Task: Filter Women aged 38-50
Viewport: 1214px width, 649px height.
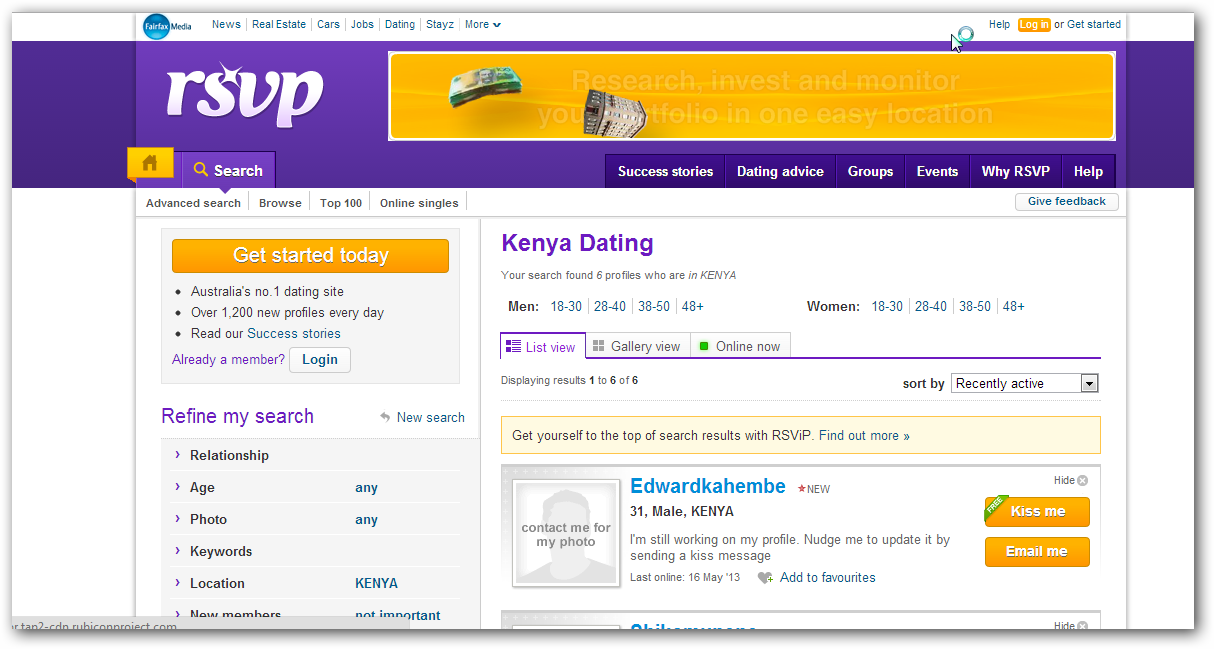Action: pos(975,307)
